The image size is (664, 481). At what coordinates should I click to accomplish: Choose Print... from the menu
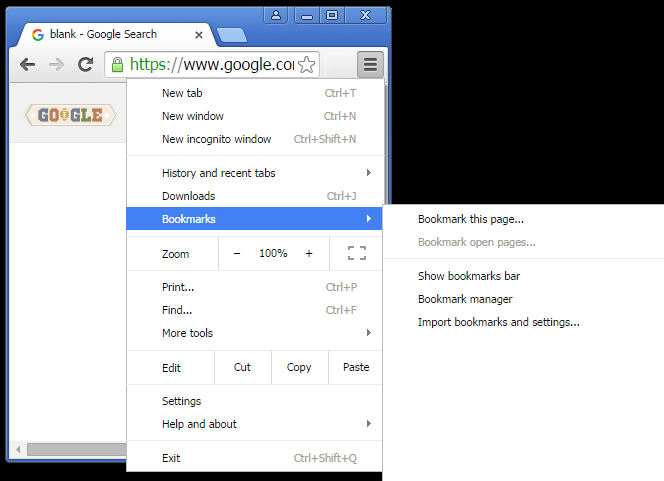255,287
